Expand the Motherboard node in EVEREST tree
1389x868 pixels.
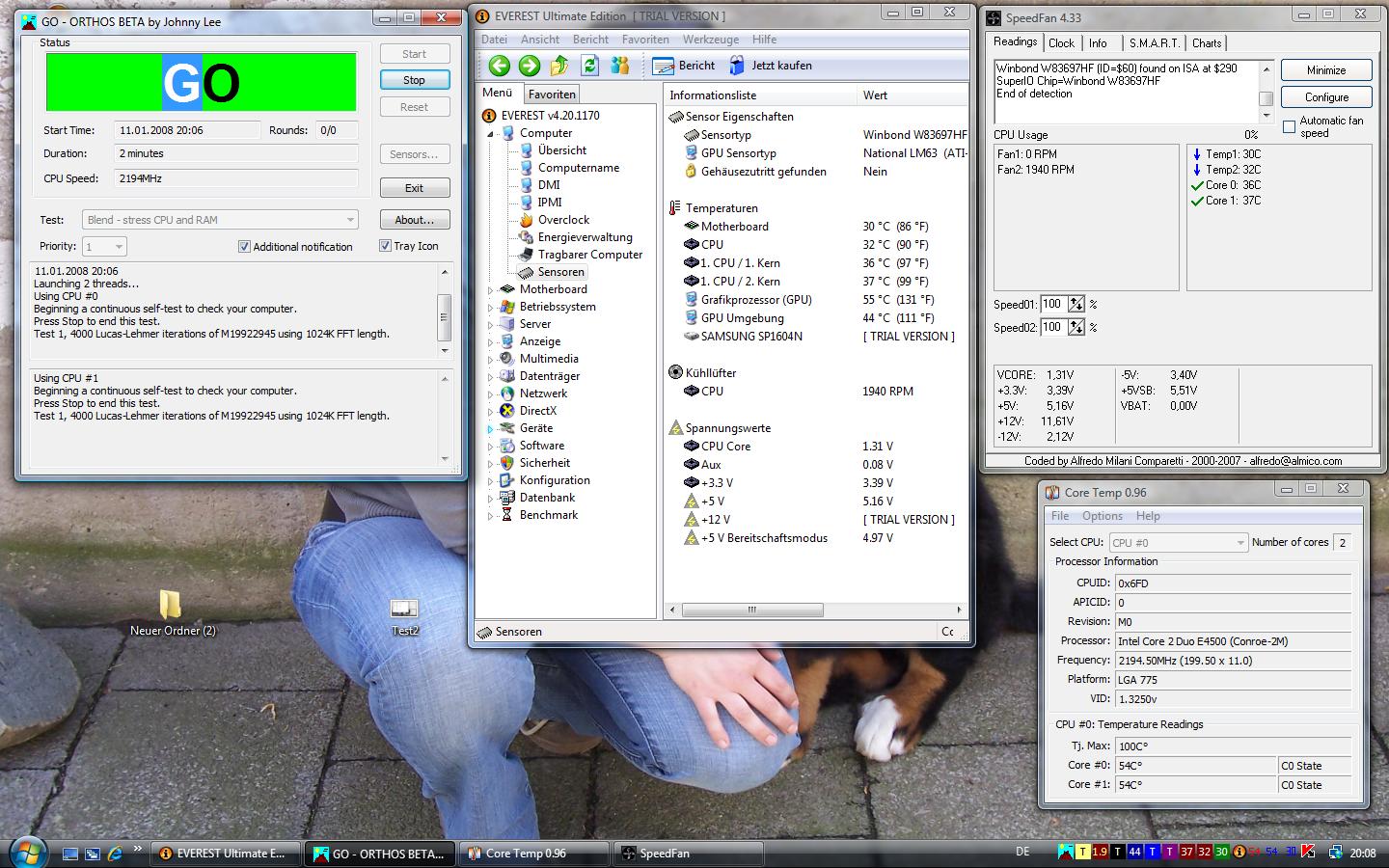(x=490, y=290)
